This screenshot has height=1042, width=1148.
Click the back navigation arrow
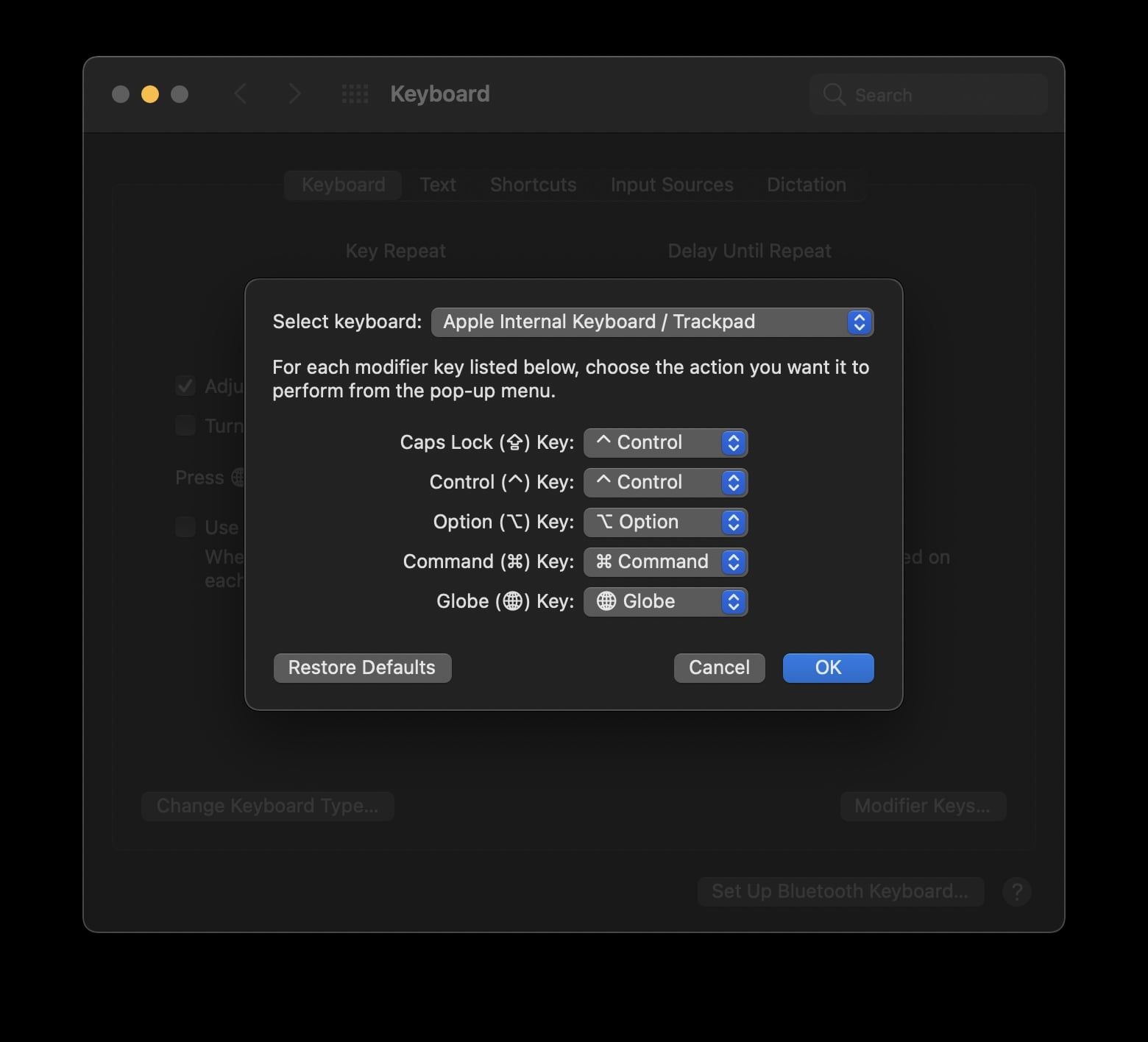click(x=241, y=93)
